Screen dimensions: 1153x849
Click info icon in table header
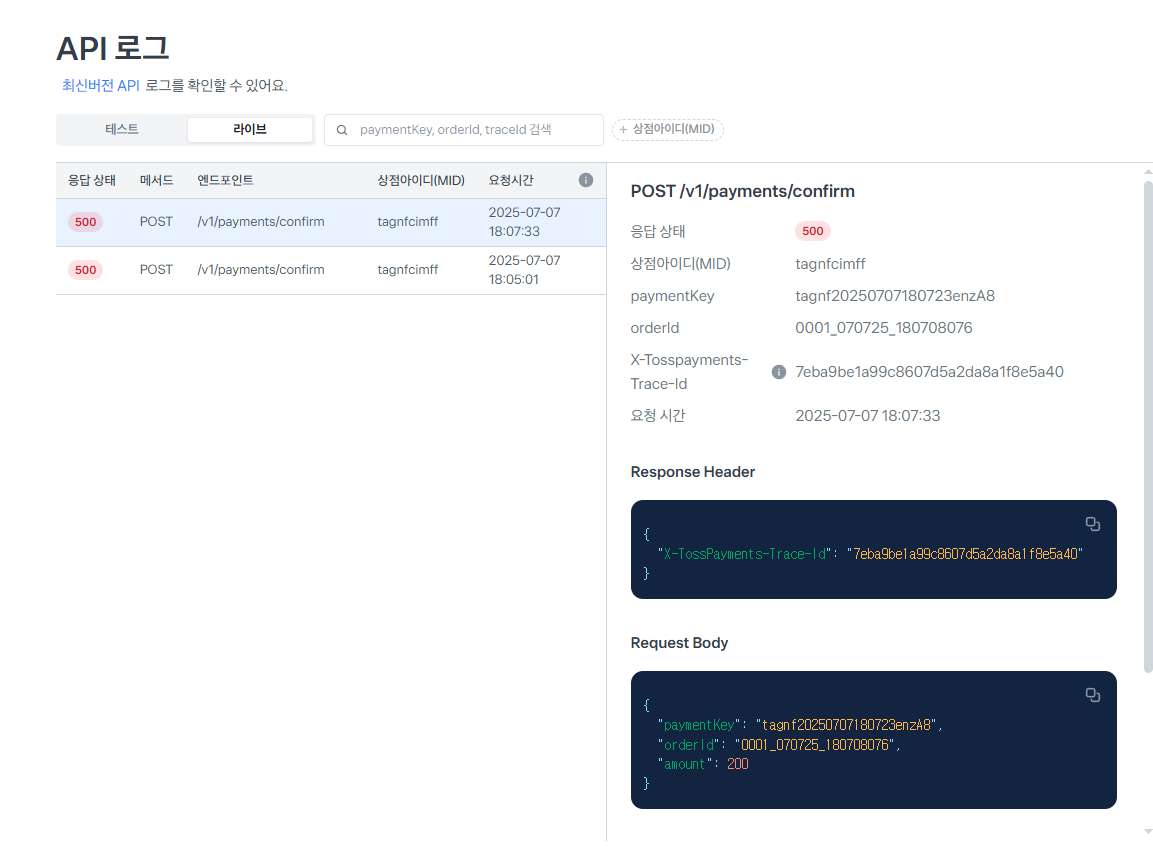coord(586,180)
